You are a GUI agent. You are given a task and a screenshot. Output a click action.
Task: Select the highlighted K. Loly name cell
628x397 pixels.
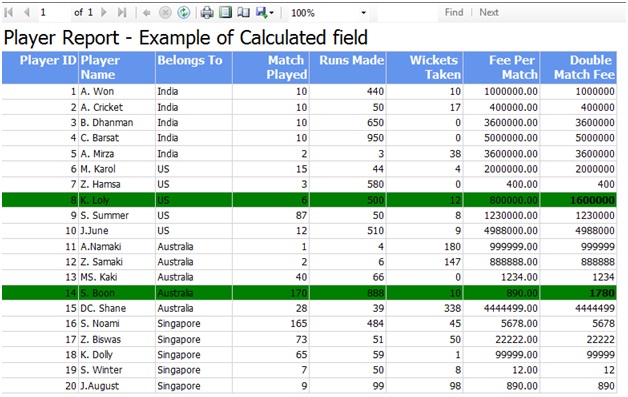(117, 200)
